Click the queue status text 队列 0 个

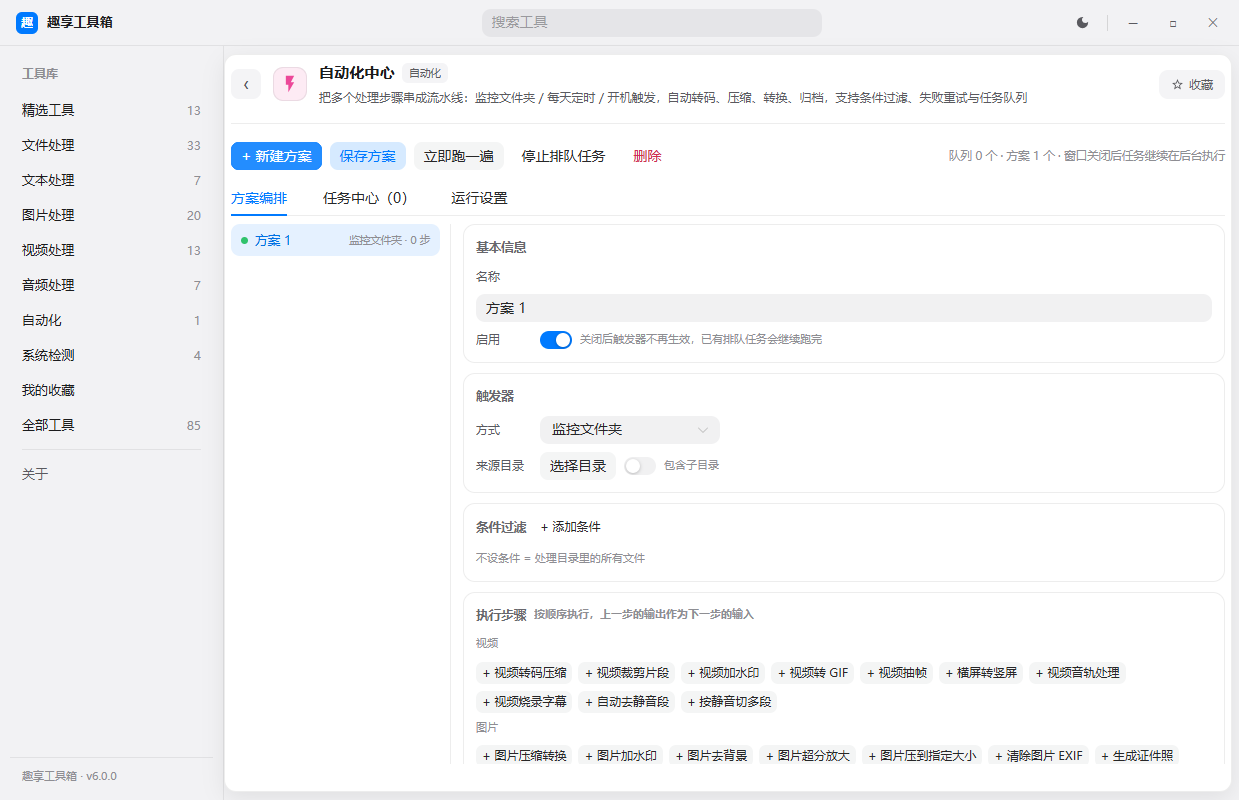point(973,156)
